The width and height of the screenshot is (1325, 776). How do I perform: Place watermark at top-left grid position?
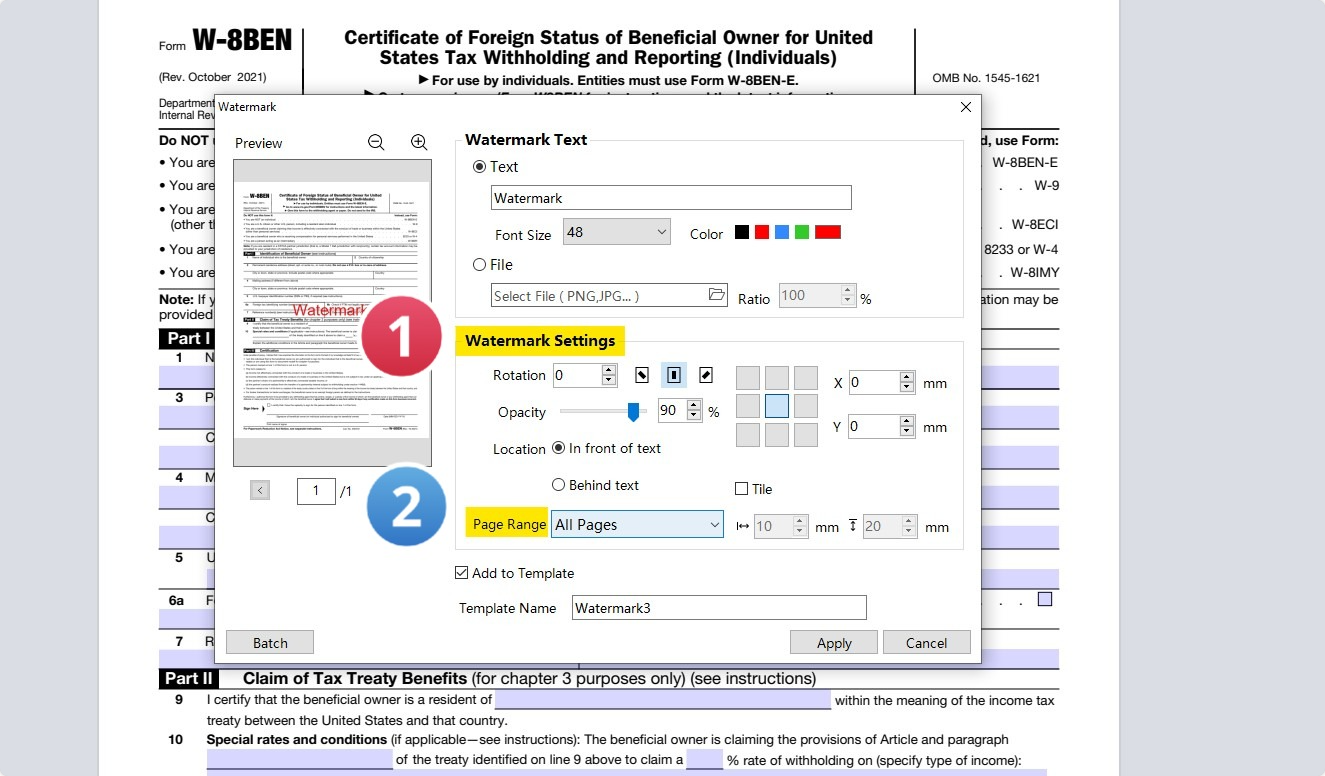[x=748, y=378]
